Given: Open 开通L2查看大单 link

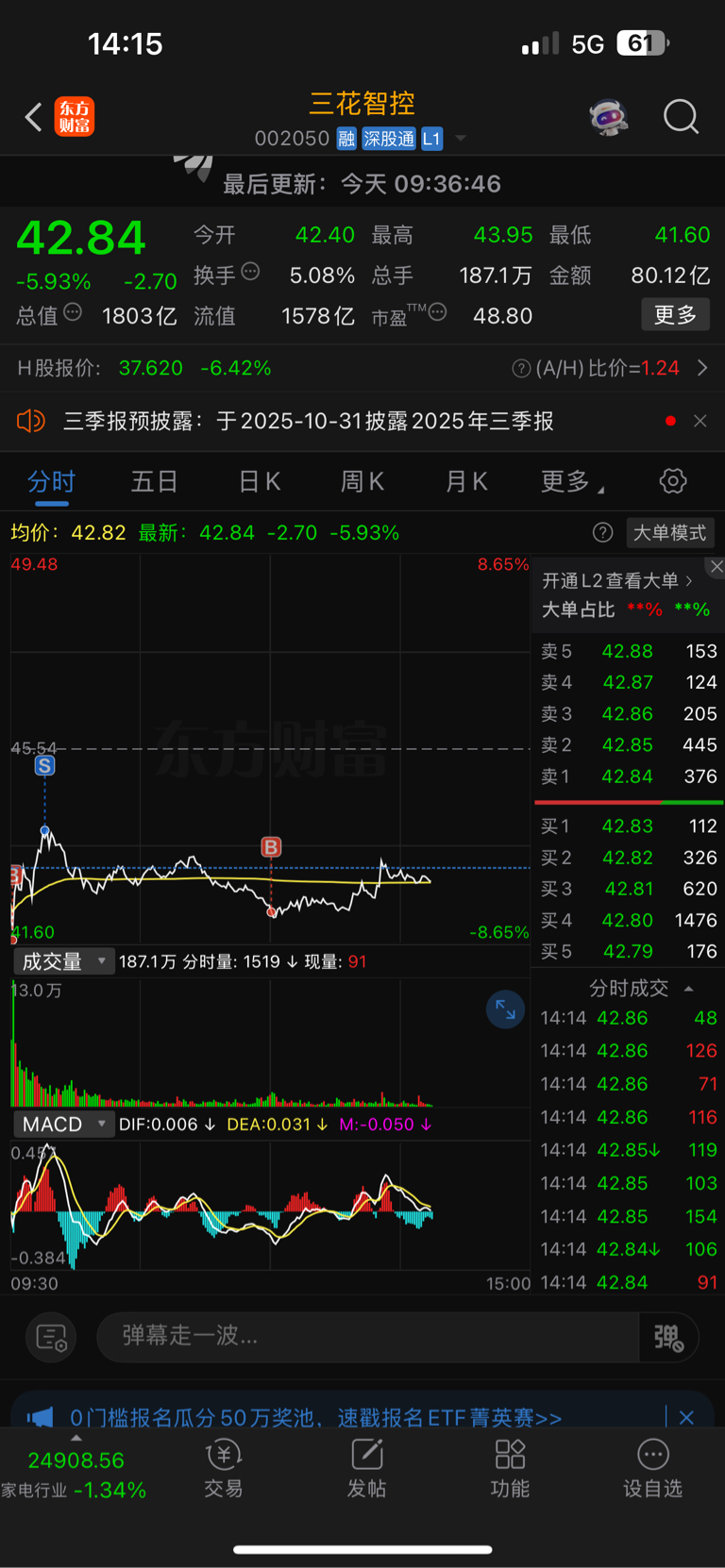Looking at the screenshot, I should pyautogui.click(x=617, y=580).
